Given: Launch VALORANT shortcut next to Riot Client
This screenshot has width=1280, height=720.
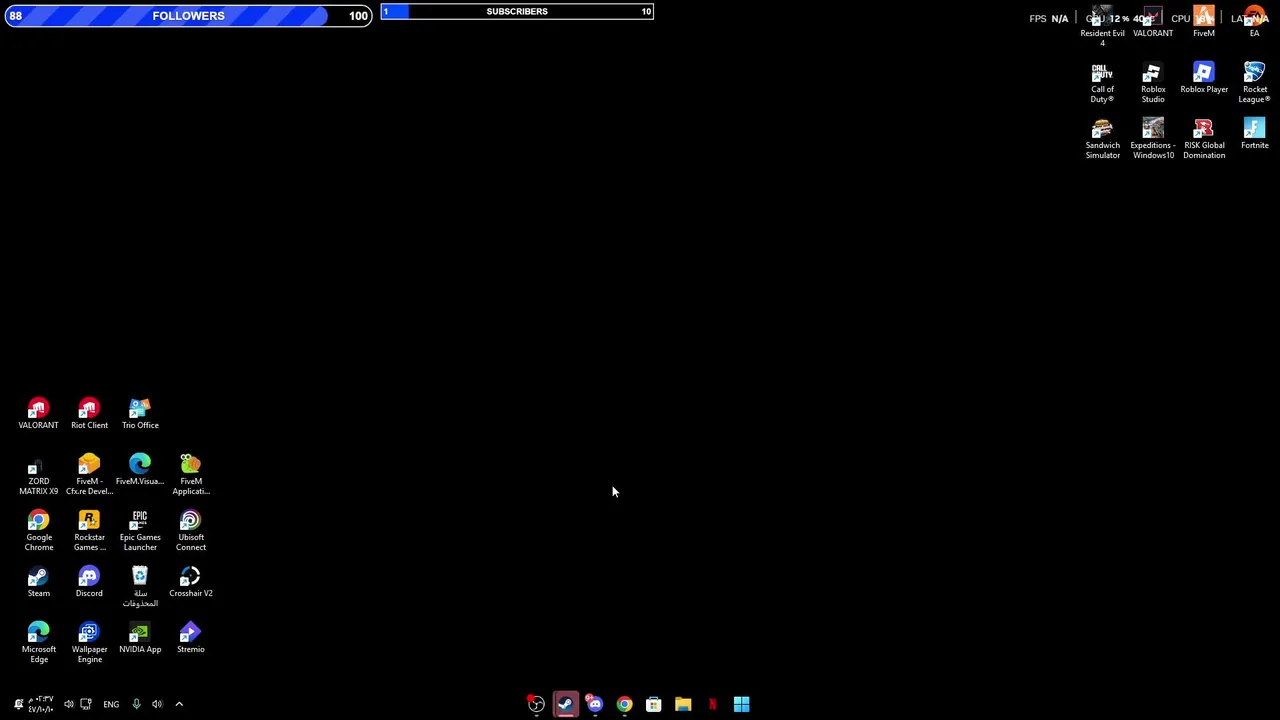Looking at the screenshot, I should click(38, 414).
